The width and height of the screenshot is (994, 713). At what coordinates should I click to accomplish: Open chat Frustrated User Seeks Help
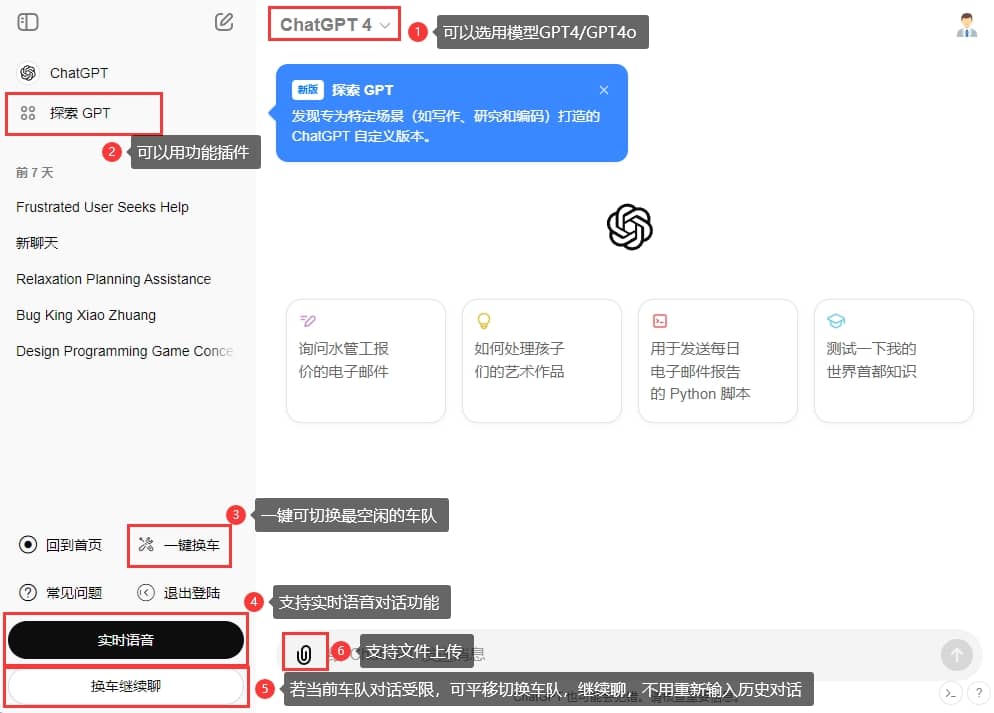(103, 207)
